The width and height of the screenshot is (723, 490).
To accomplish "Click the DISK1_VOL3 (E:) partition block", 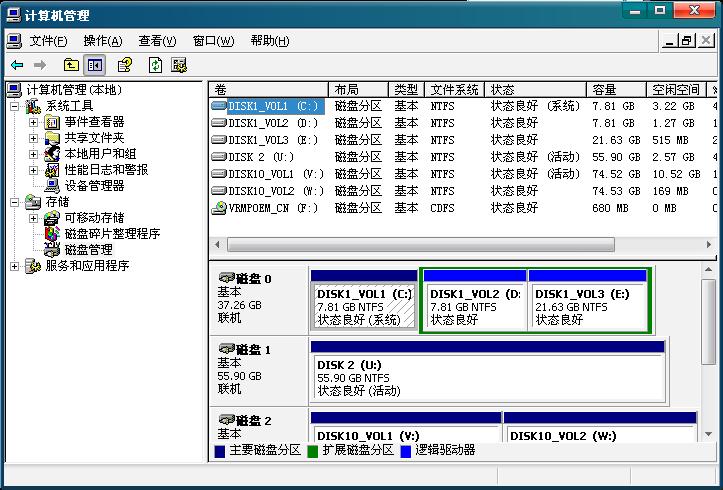I will tap(588, 306).
